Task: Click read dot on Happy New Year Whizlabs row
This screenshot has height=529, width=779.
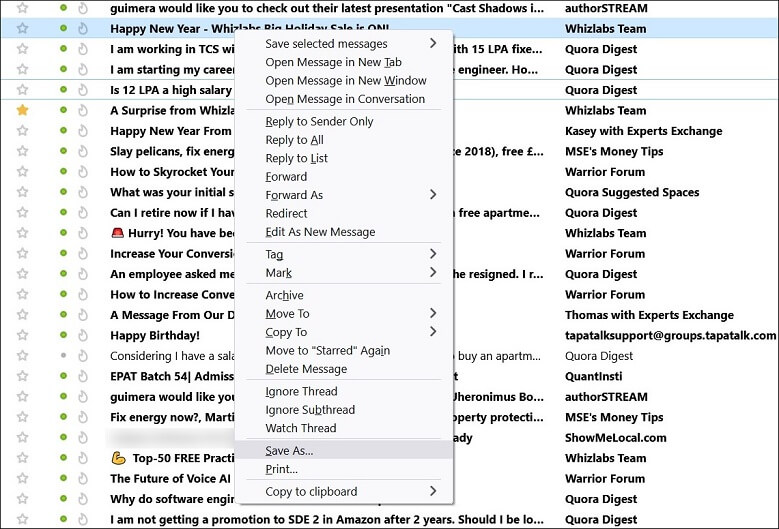Action: pyautogui.click(x=63, y=28)
